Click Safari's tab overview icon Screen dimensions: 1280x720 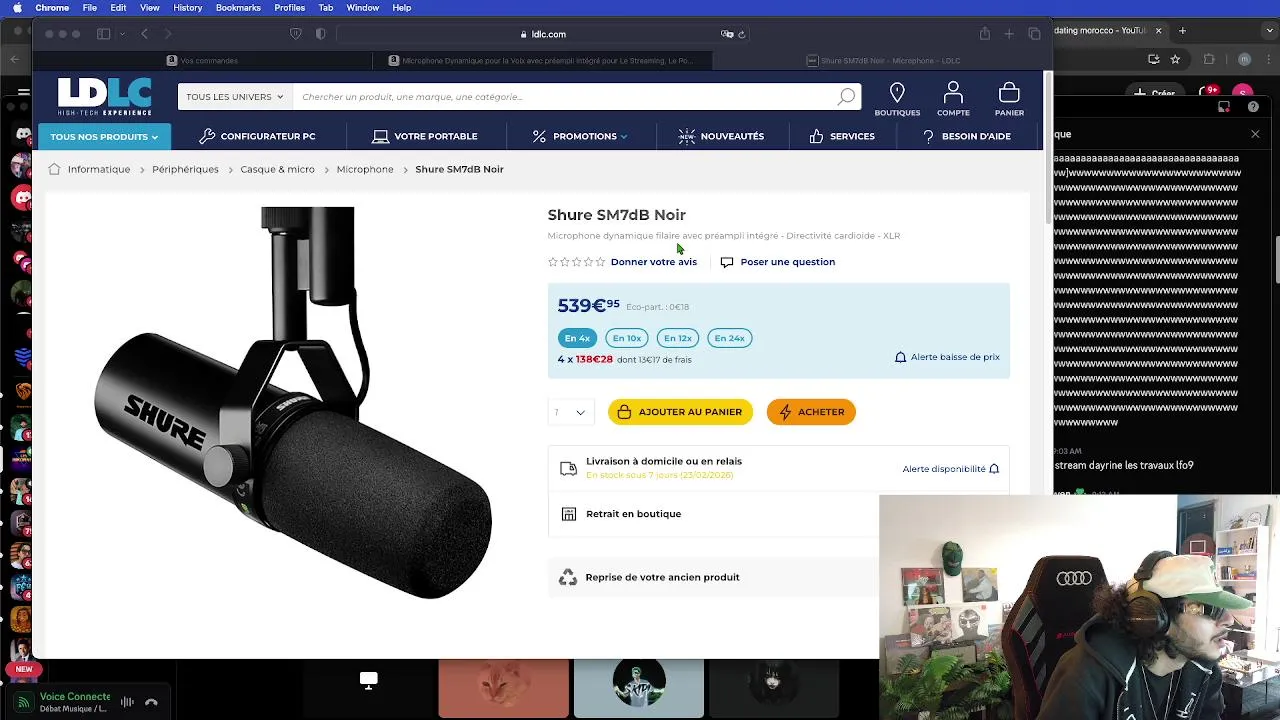coord(1034,34)
